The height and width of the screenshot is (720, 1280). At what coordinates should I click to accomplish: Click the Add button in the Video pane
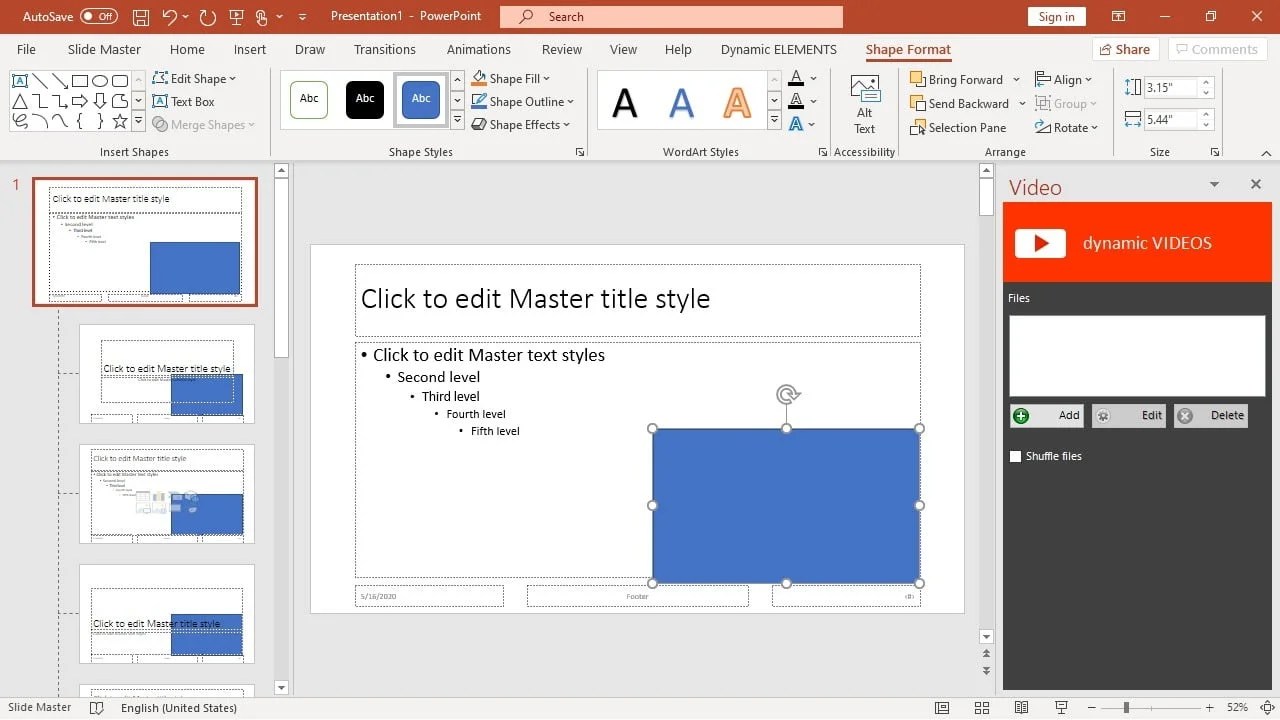point(1046,415)
